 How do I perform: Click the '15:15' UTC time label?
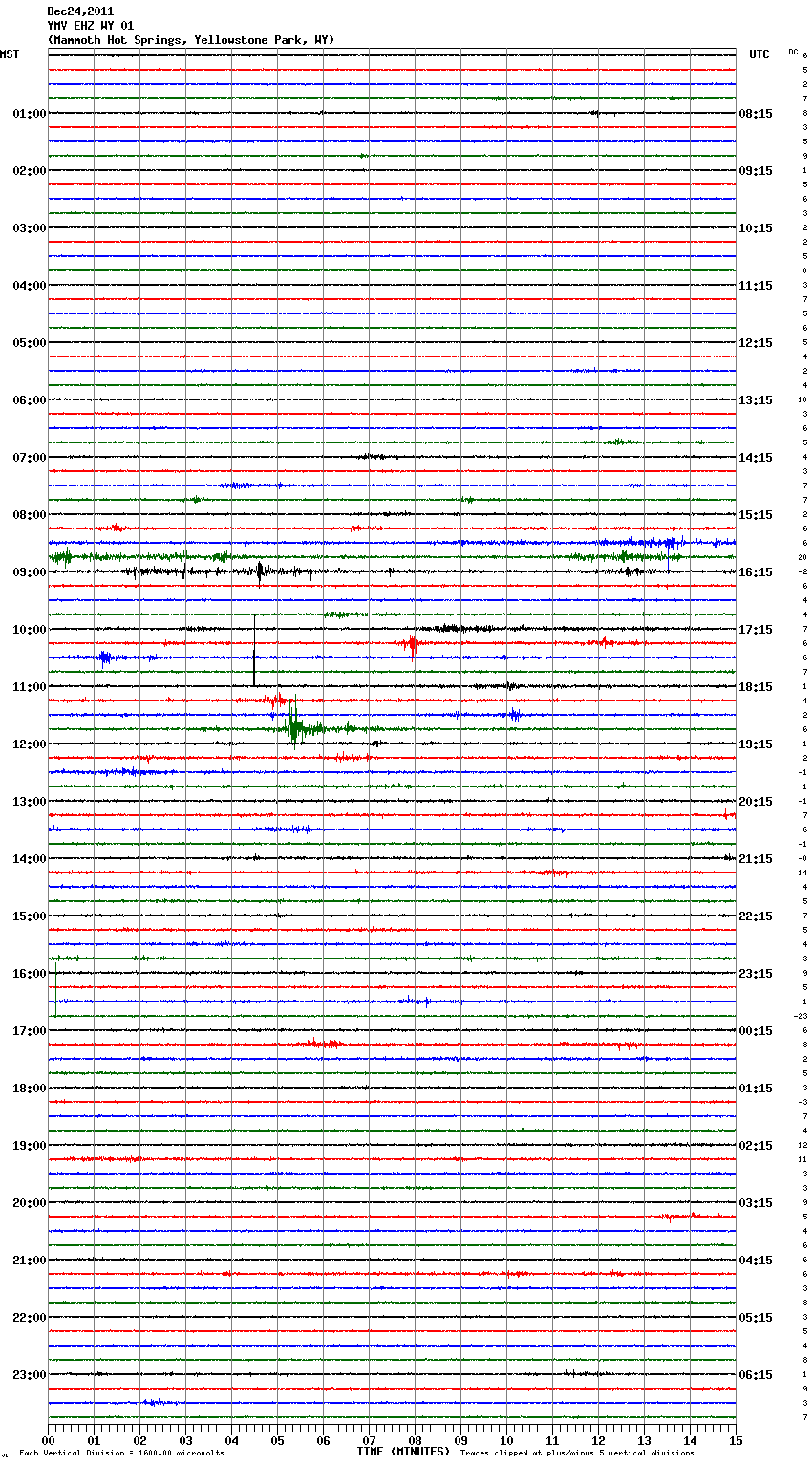pos(756,515)
